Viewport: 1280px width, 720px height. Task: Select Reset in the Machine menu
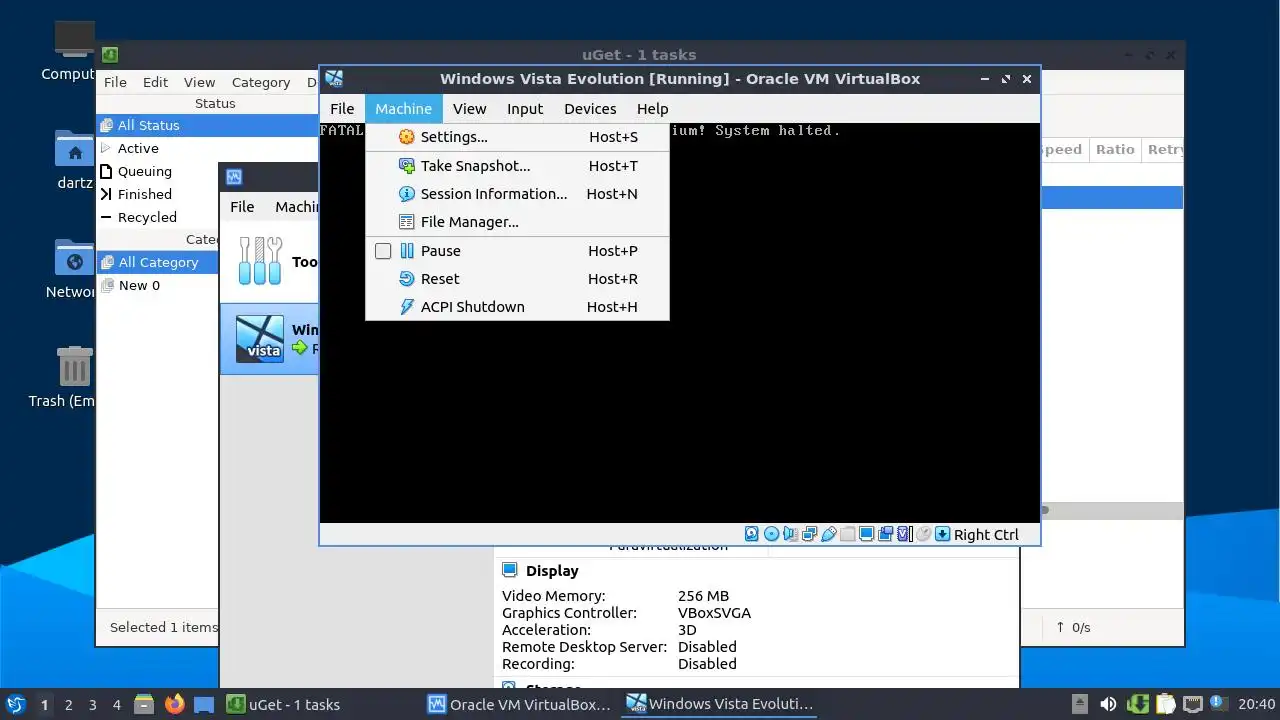517,279
